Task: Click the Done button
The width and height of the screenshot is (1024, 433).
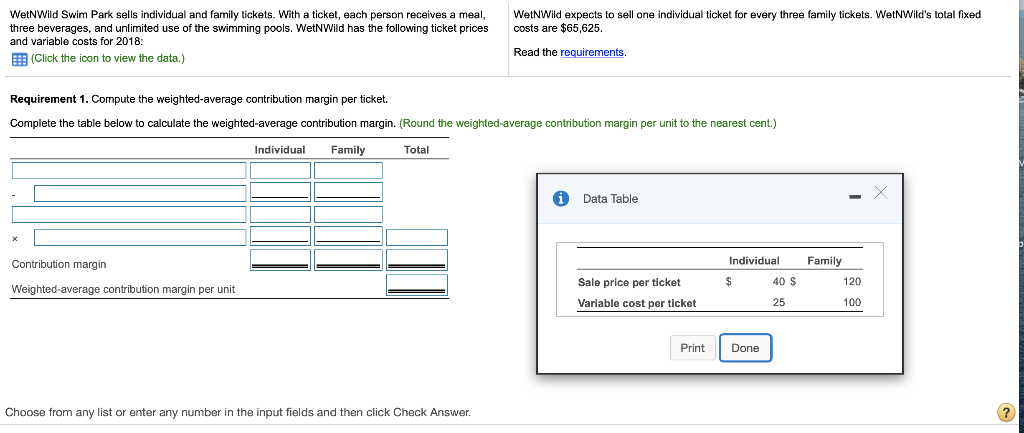Action: point(745,348)
